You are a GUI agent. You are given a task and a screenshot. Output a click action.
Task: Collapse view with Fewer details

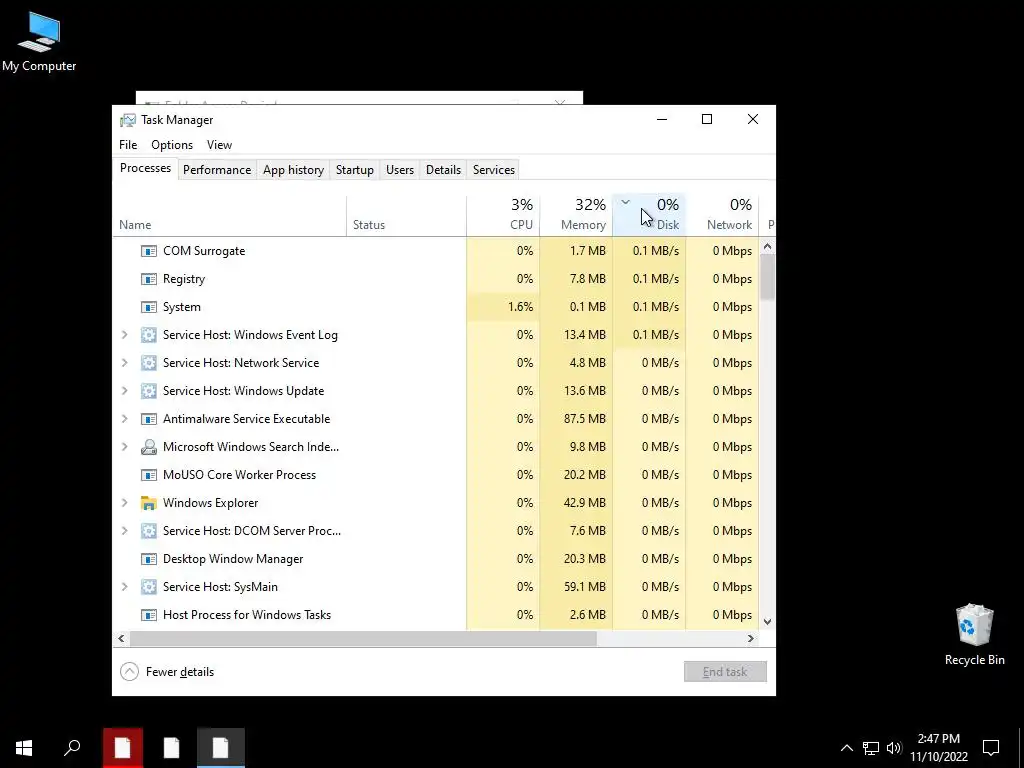(x=167, y=672)
